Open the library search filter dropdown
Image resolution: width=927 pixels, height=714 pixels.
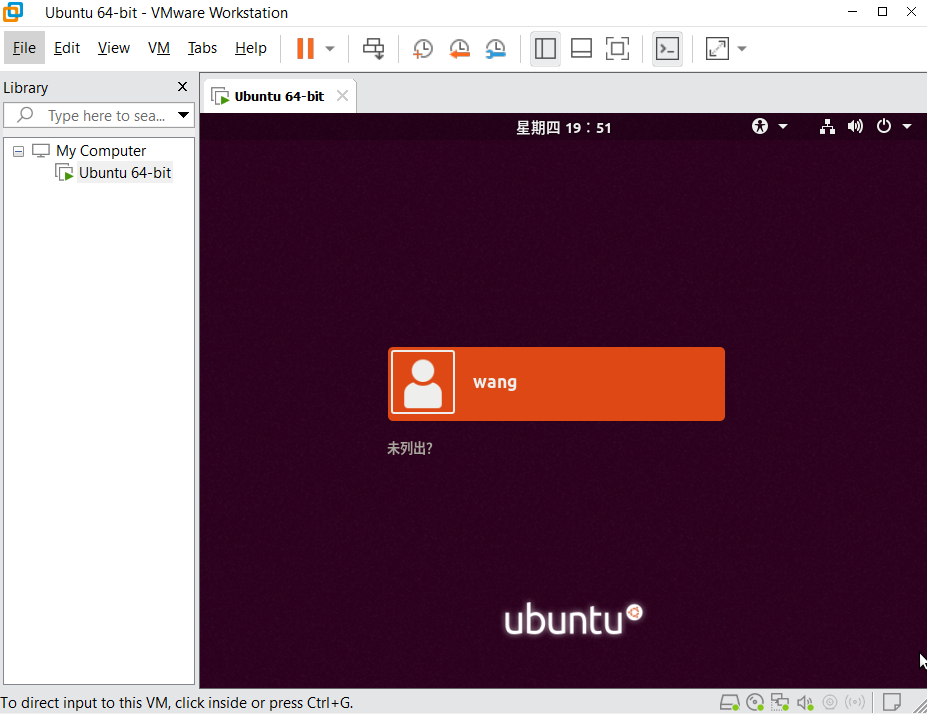click(x=184, y=115)
